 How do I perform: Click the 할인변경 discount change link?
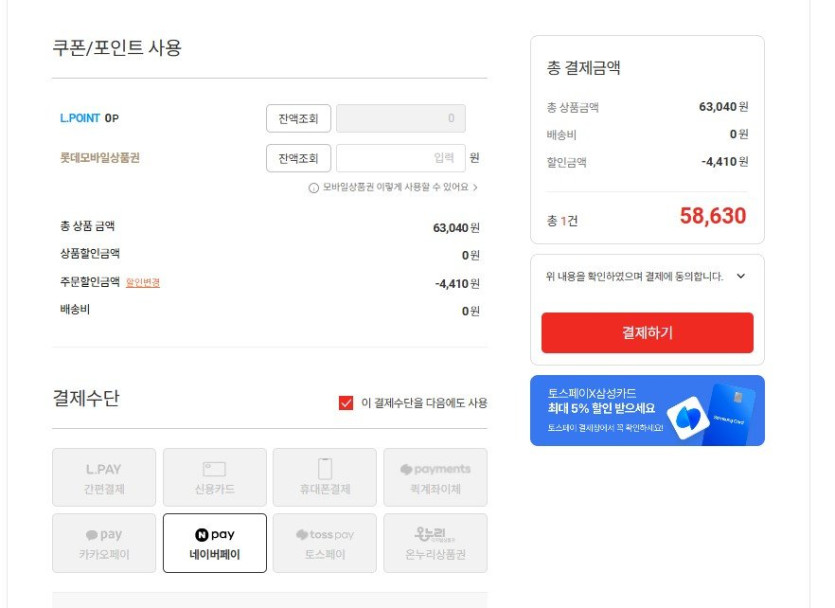[143, 283]
